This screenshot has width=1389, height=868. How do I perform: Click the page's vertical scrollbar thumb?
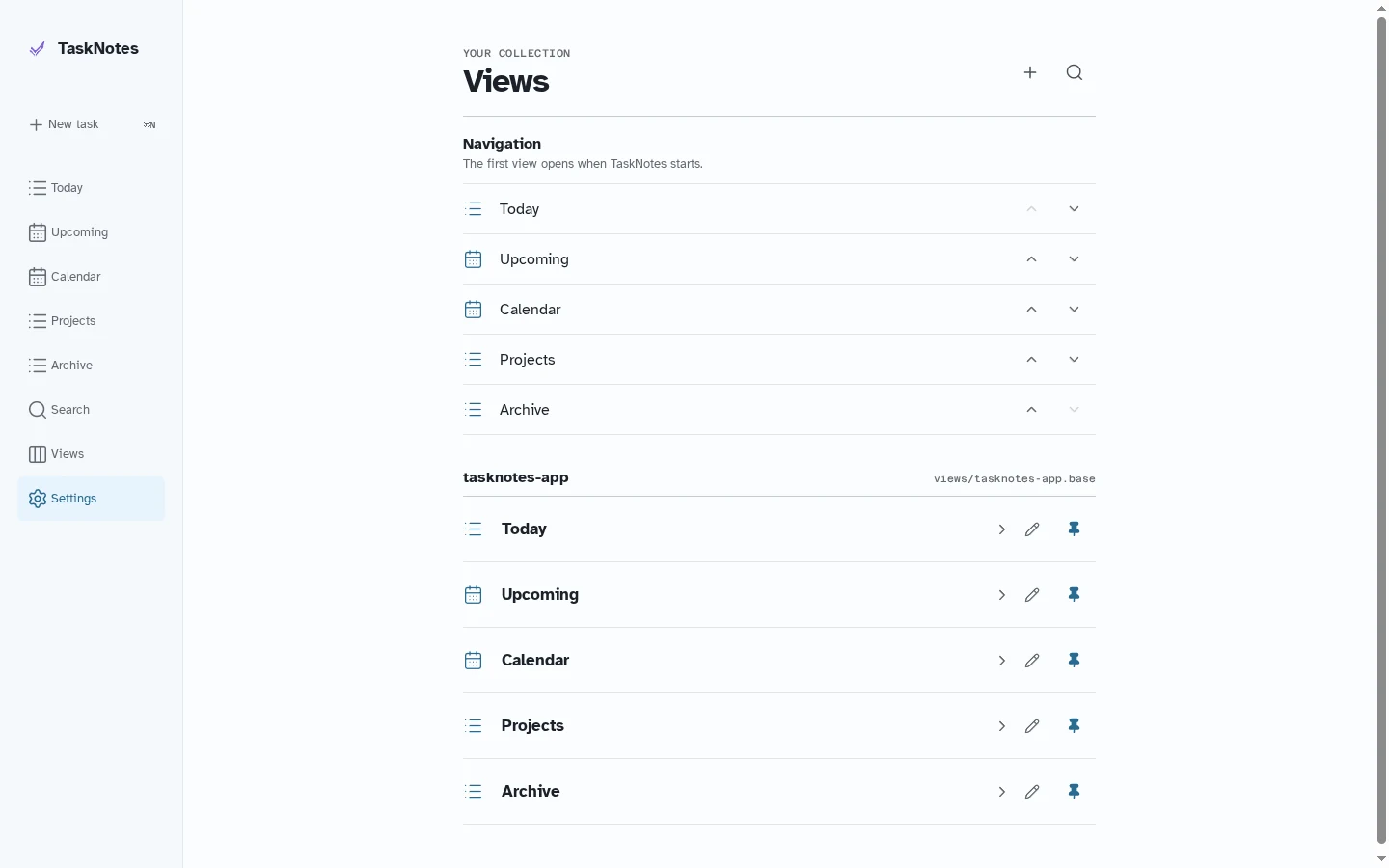[x=1381, y=430]
